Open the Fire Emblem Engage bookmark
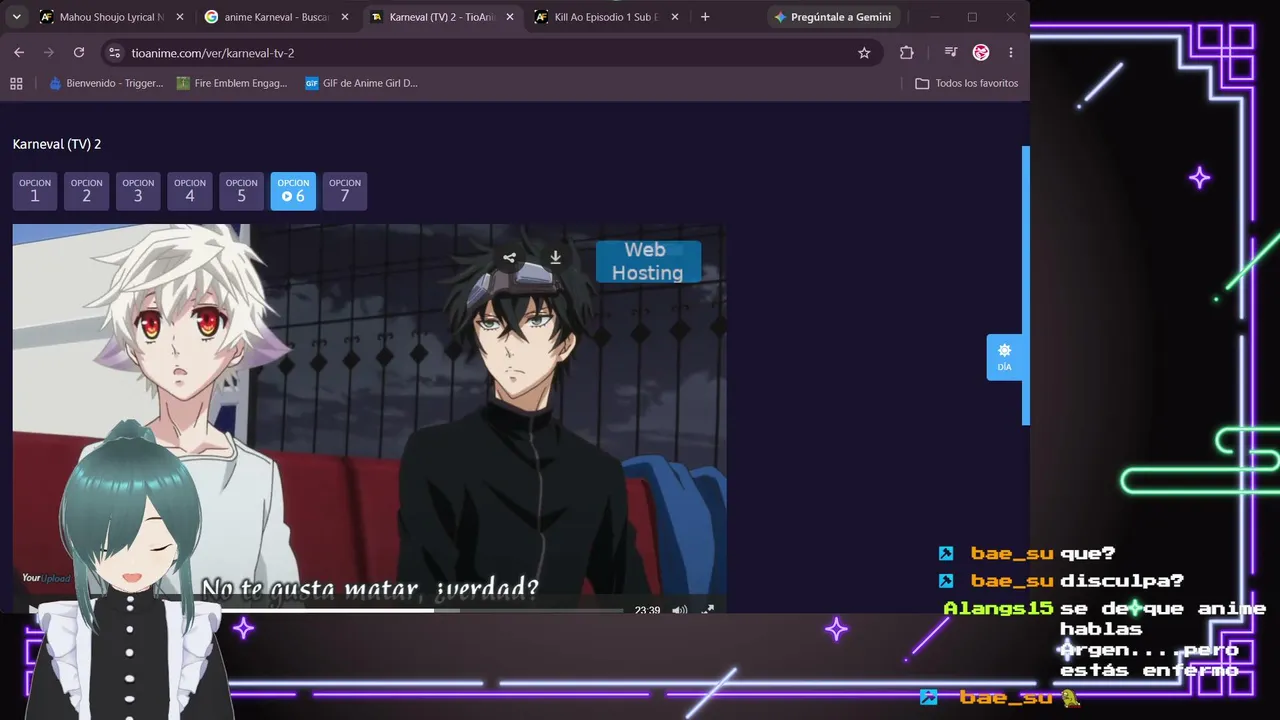This screenshot has height=720, width=1280. 232,84
